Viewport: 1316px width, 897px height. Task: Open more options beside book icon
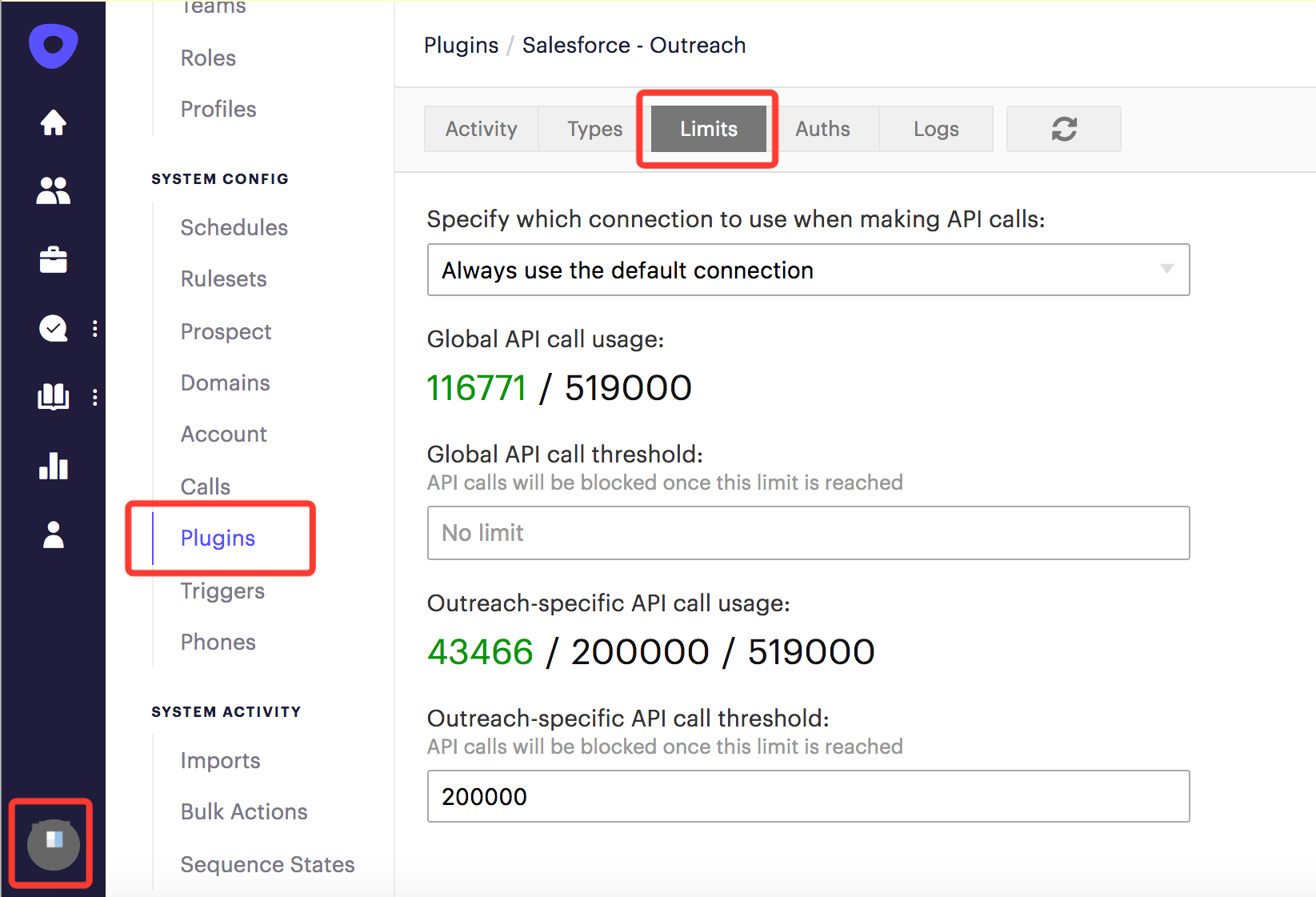[95, 397]
